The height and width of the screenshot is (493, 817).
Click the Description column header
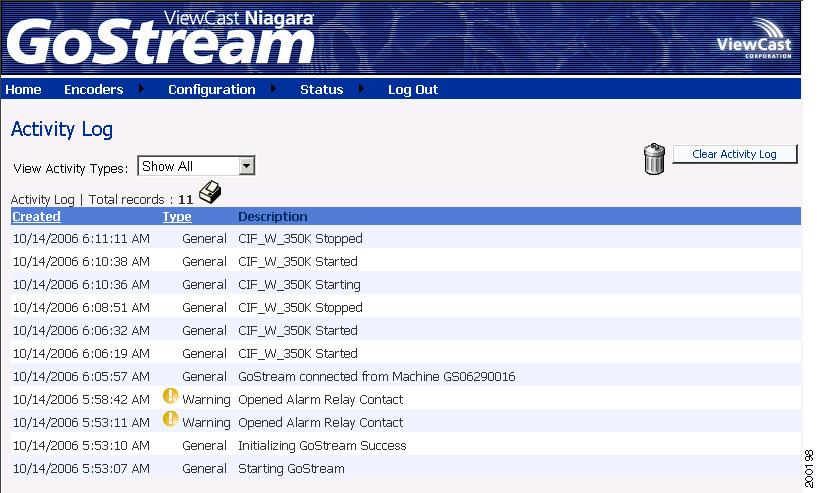click(273, 216)
